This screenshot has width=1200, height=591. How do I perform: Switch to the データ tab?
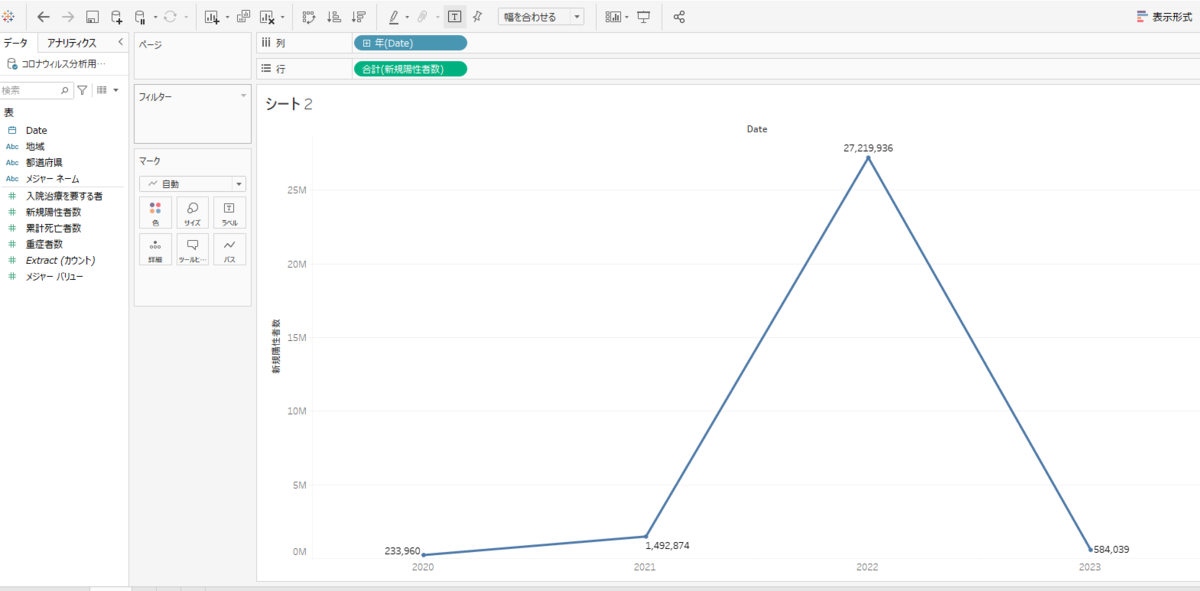coord(15,43)
